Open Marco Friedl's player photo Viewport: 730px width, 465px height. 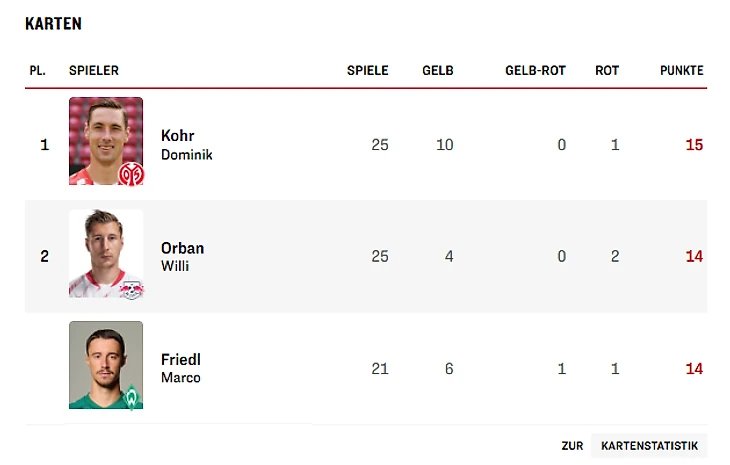[106, 365]
